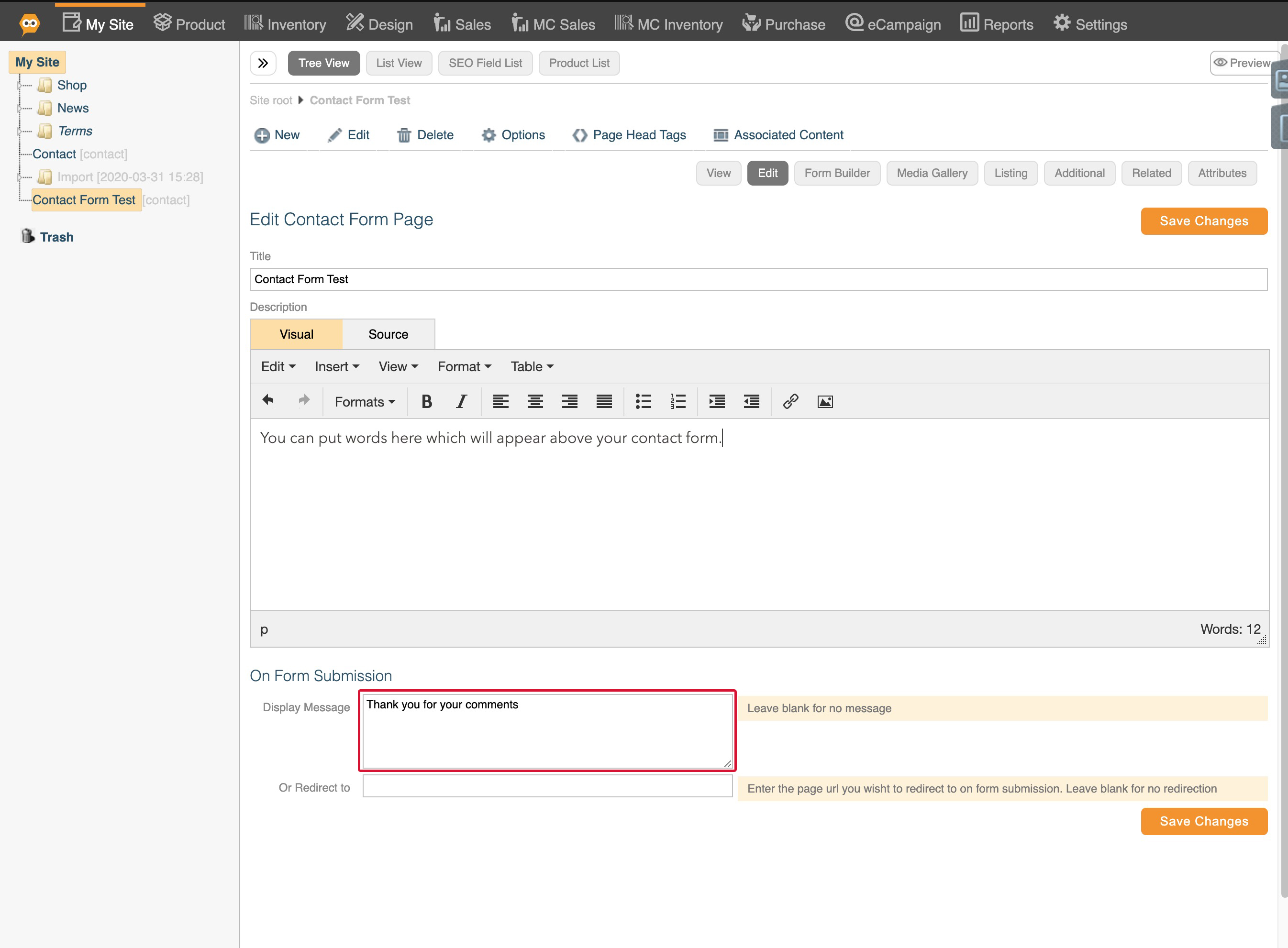Open eCampaign section
This screenshot has width=1288, height=948.
pos(893,24)
